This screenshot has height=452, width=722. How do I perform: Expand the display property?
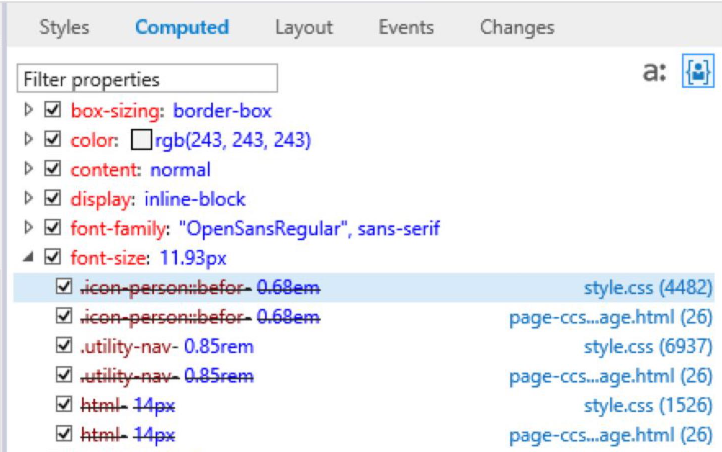point(29,198)
